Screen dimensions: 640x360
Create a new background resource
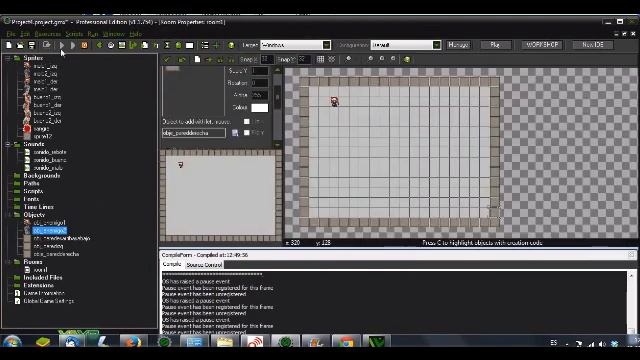(122, 45)
